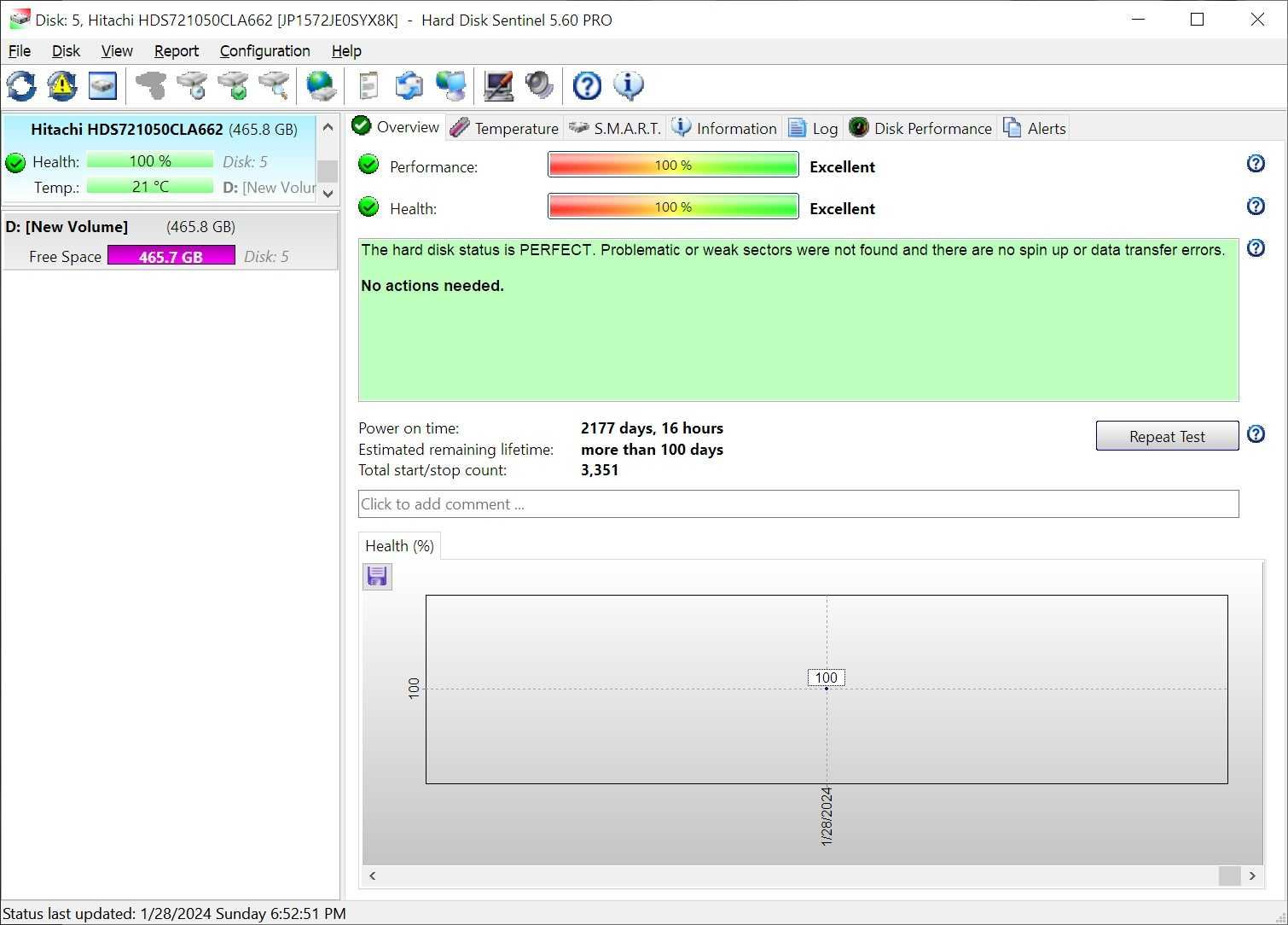The height and width of the screenshot is (925, 1288).
Task: Click the disk list scroll down arrow
Action: click(328, 194)
